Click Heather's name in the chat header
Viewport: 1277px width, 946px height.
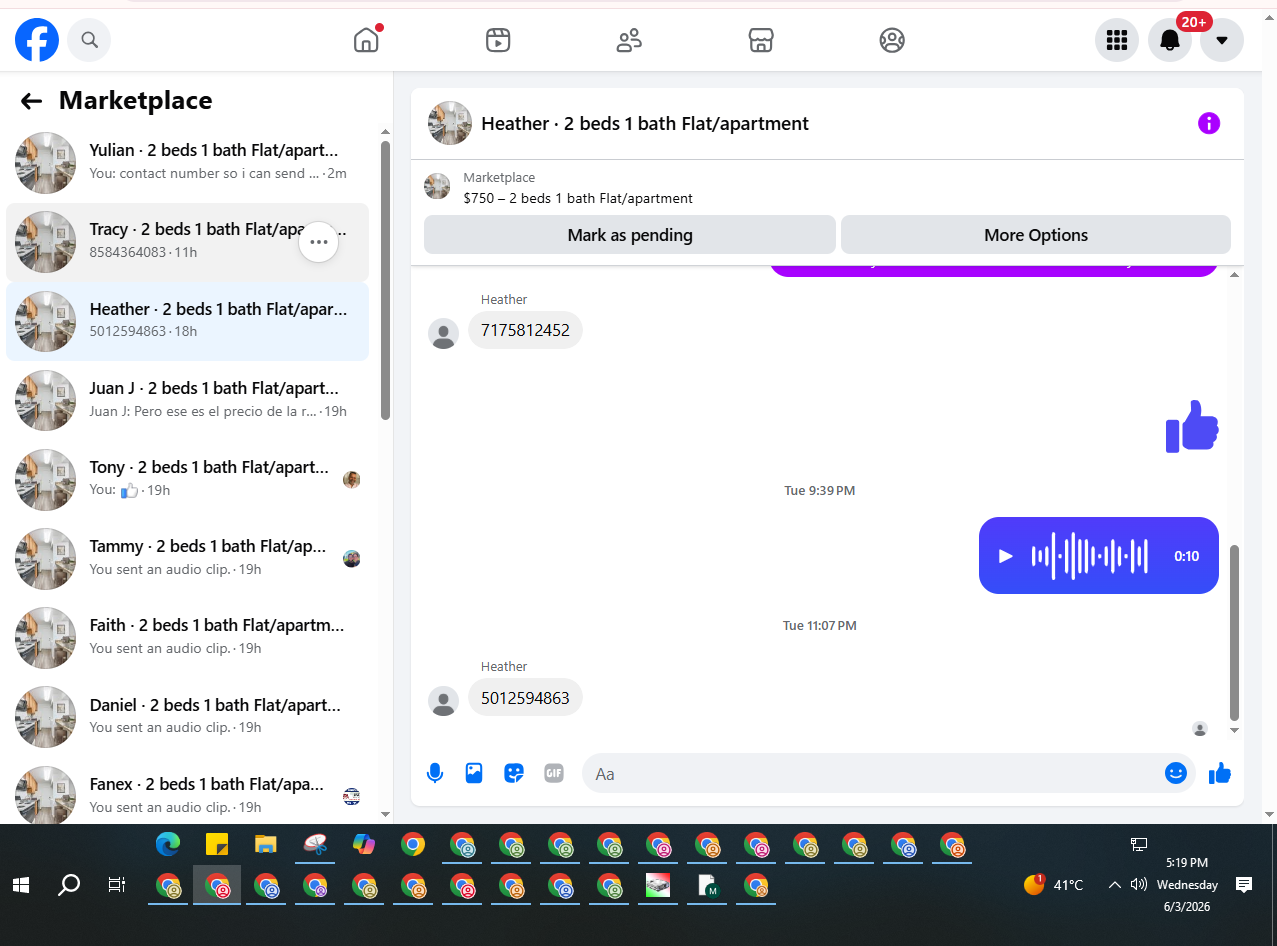coord(645,124)
